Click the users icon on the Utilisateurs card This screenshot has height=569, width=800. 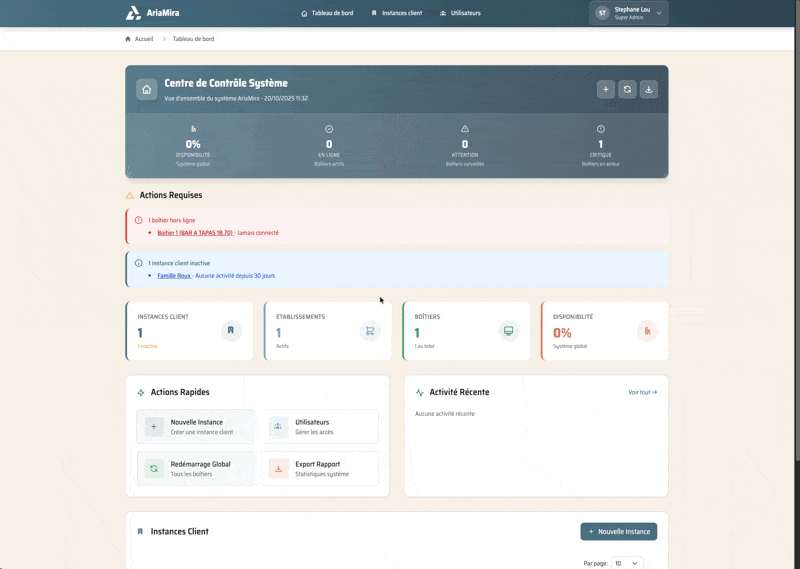278,427
